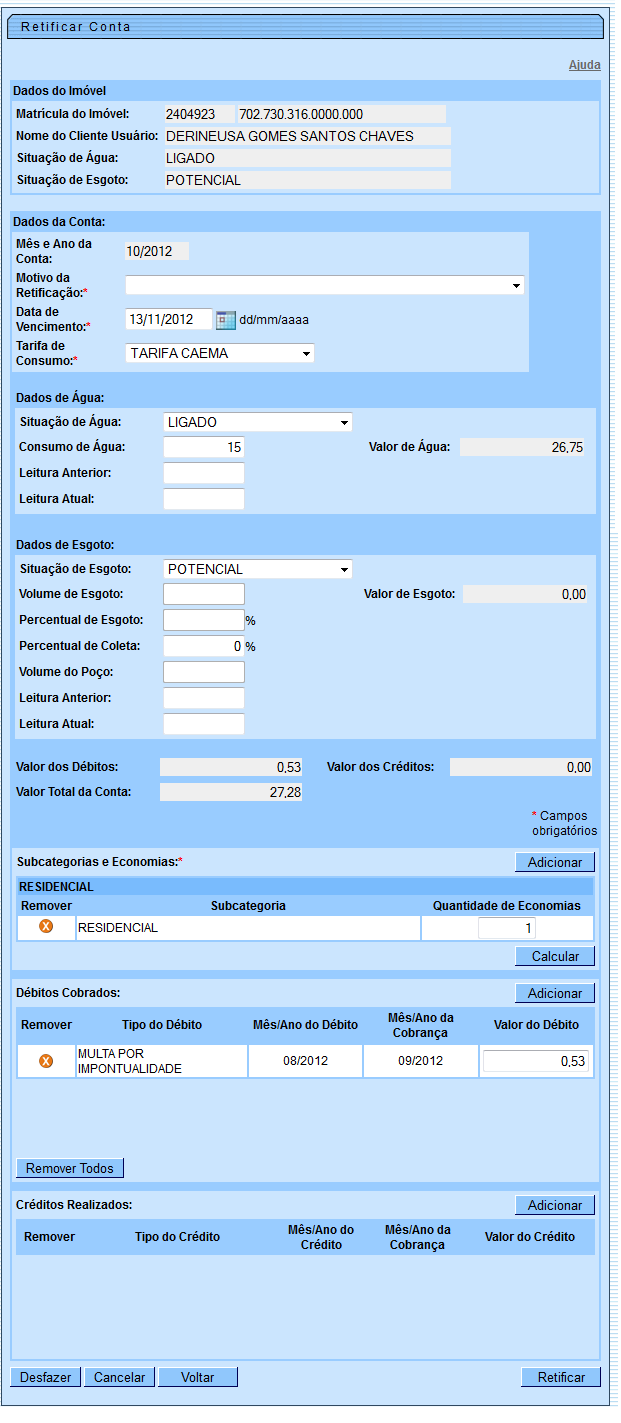621x1423 pixels.
Task: Click the MULTA POR IMPONTUALIDADE debit type cell
Action: [x=161, y=1061]
